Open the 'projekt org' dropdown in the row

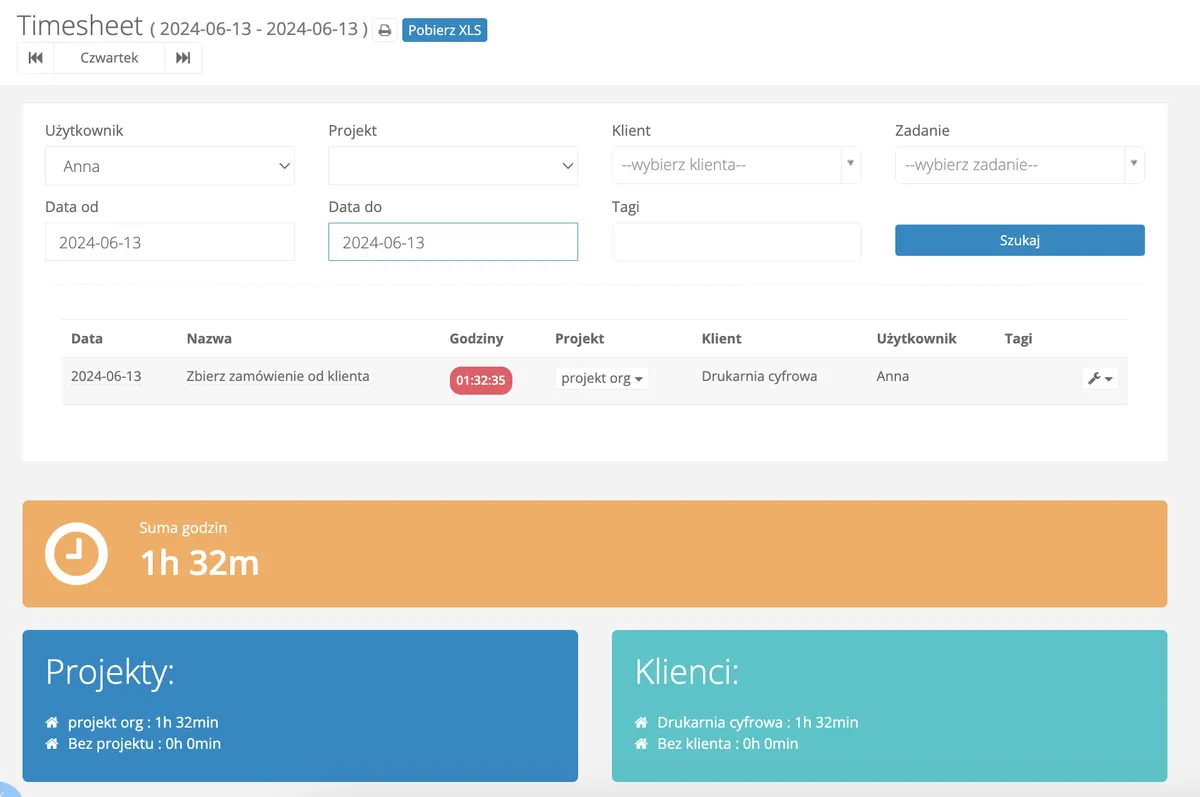coord(602,379)
